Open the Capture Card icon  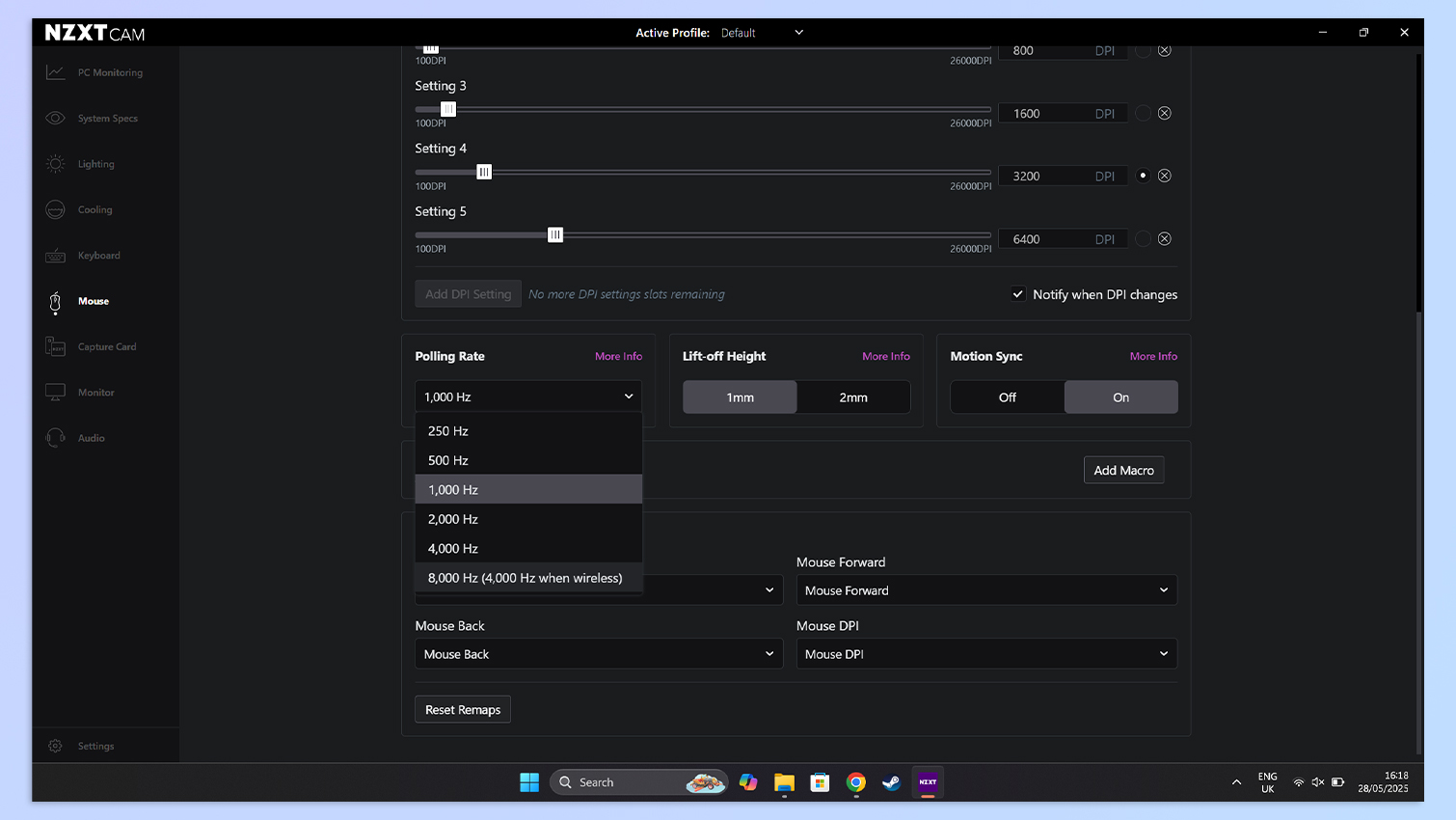[x=56, y=346]
